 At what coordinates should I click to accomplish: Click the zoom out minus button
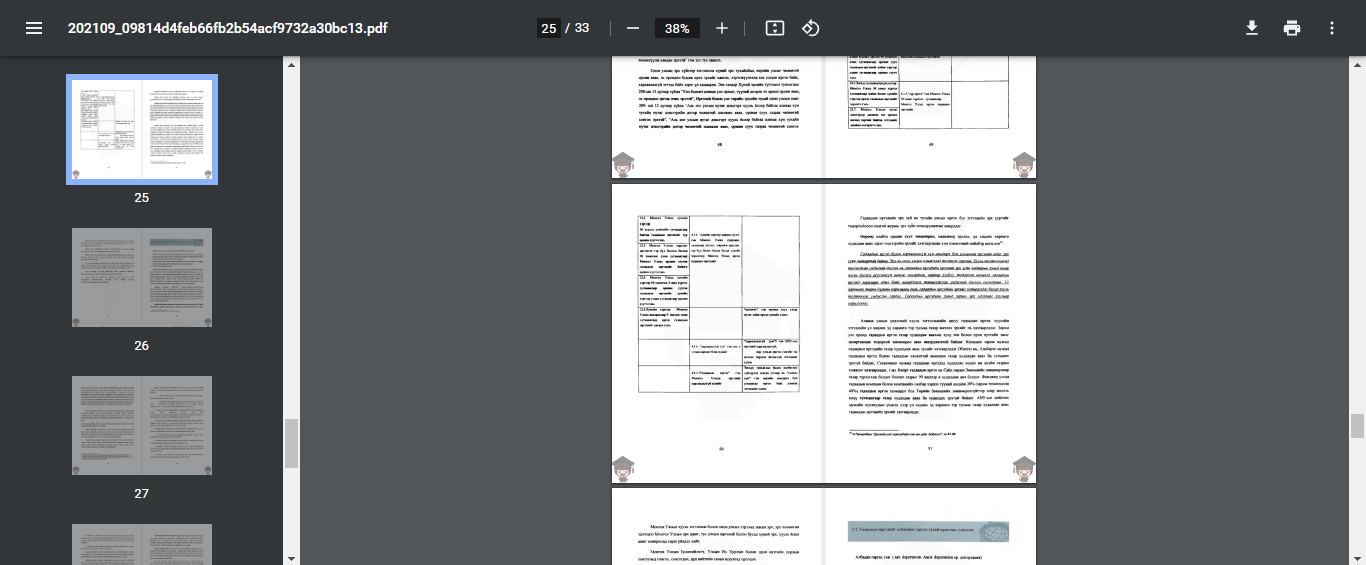coord(632,28)
